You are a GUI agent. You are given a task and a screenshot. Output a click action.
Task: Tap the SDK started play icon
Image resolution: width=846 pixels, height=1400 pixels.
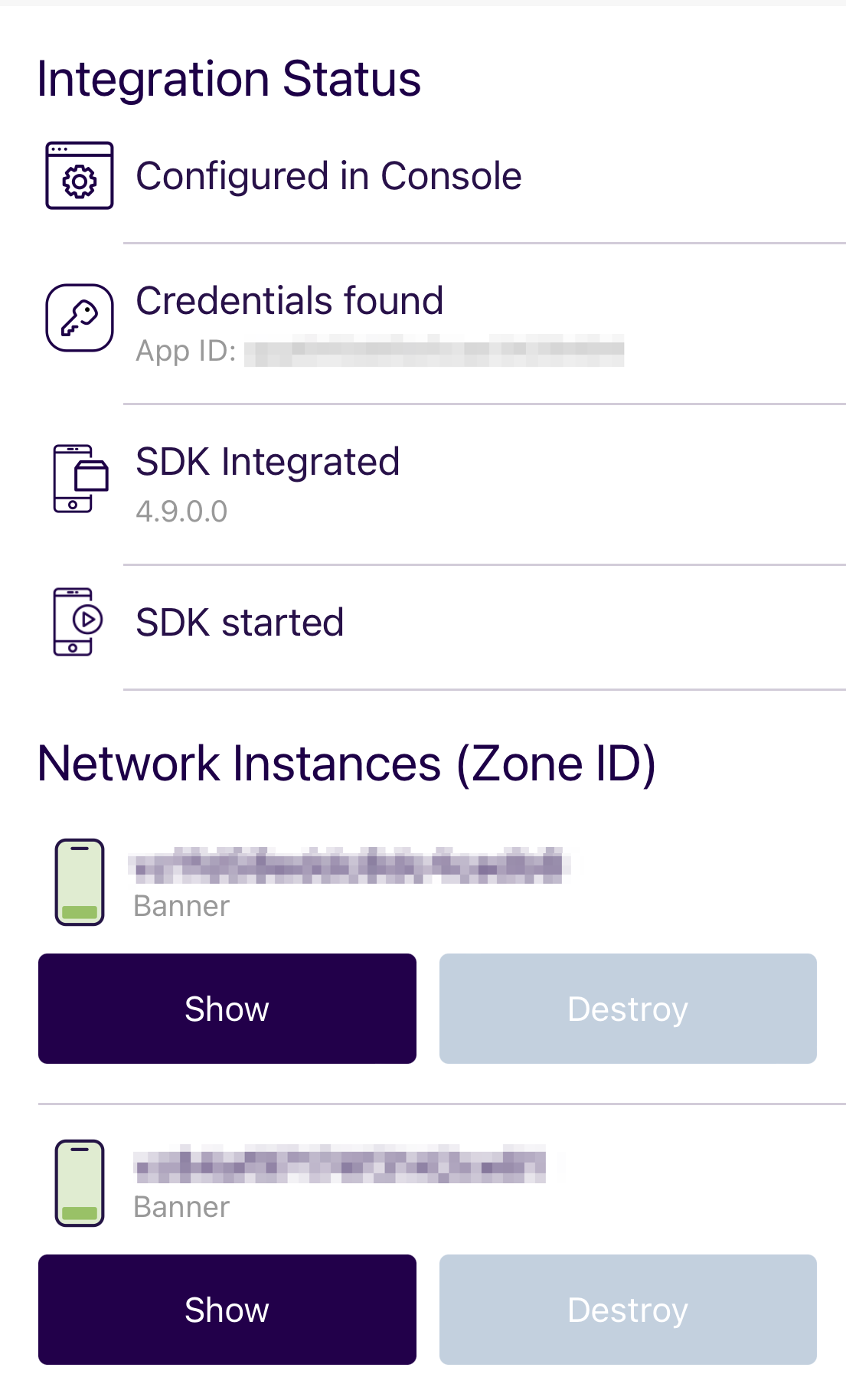click(x=78, y=622)
